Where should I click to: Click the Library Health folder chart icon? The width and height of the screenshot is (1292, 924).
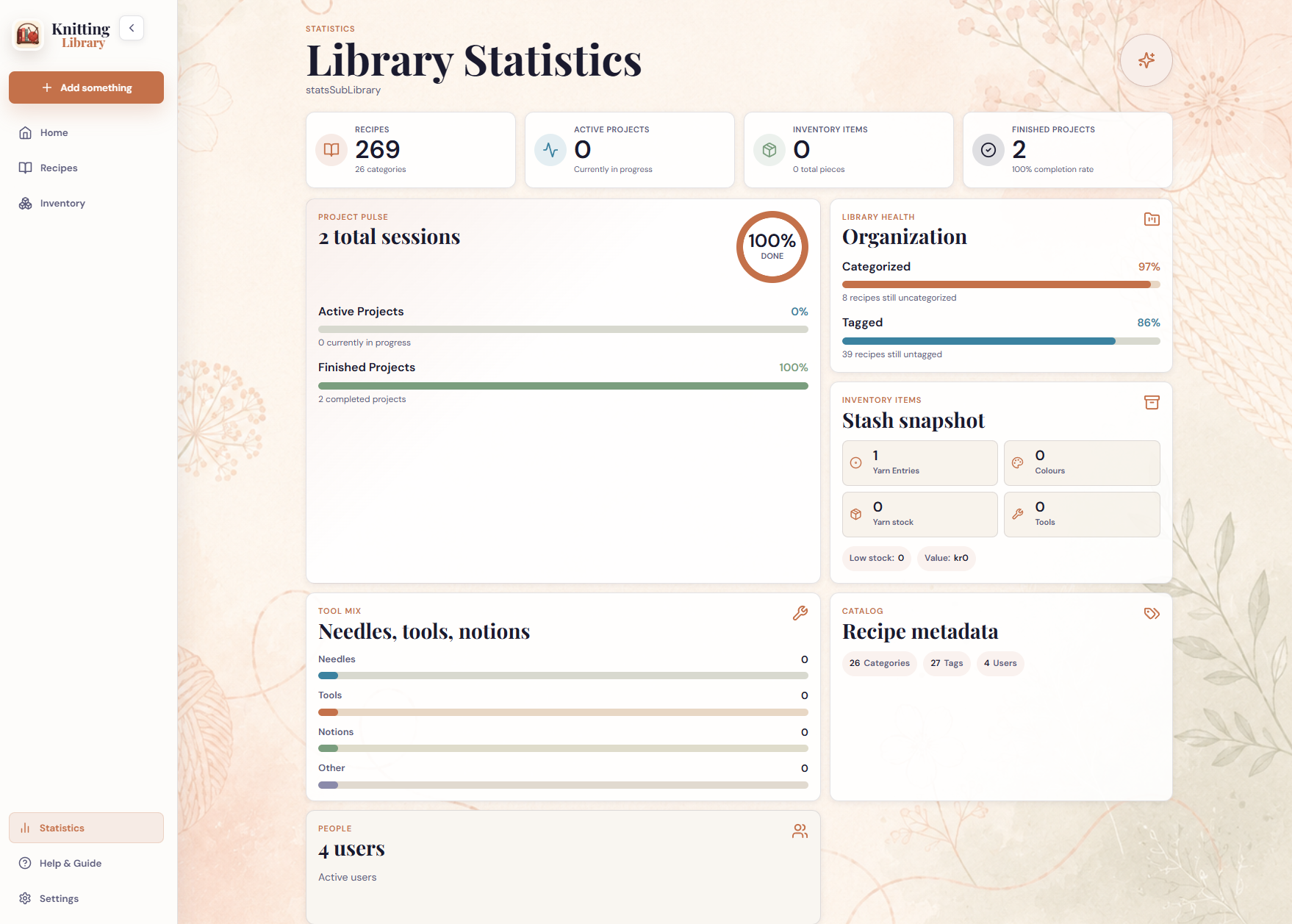[x=1152, y=219]
